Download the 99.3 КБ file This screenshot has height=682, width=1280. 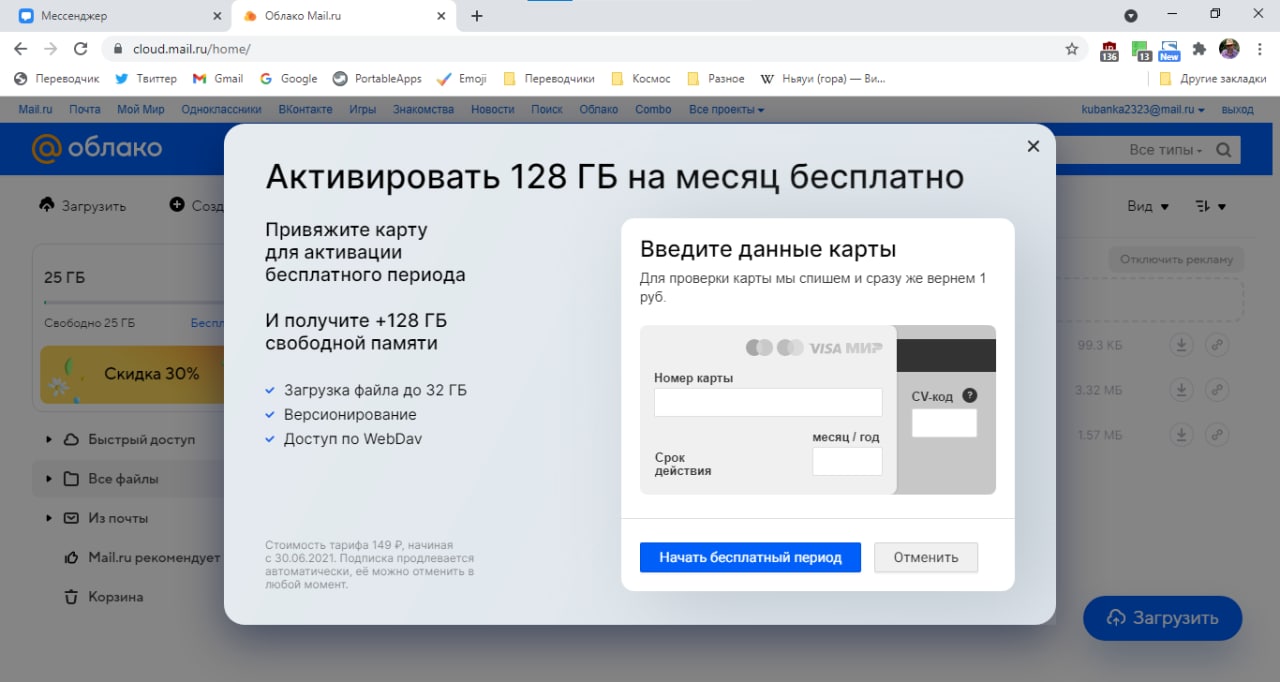click(x=1181, y=345)
